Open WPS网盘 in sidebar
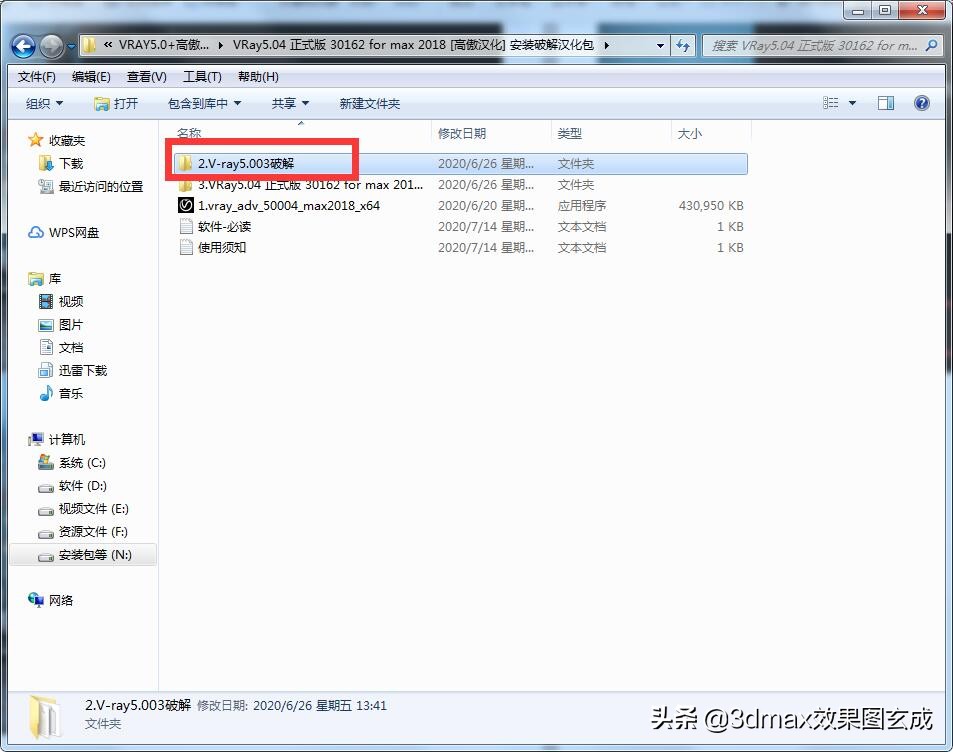Image resolution: width=953 pixels, height=752 pixels. coord(63,233)
